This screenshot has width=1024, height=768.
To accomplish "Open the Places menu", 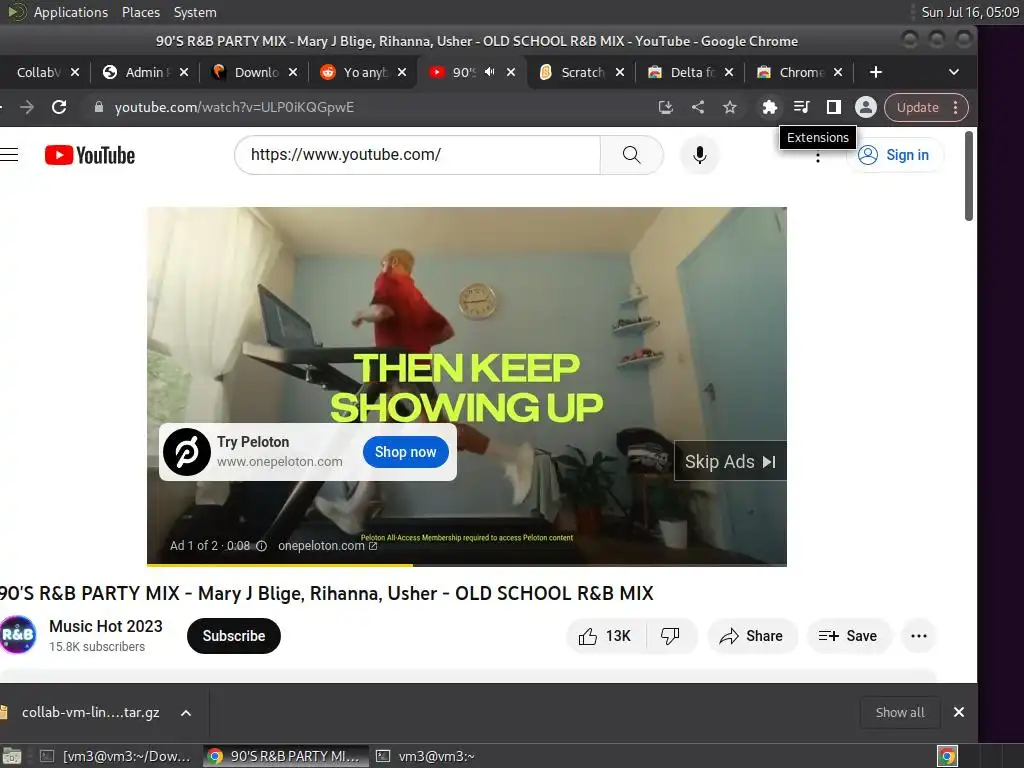I will pyautogui.click(x=140, y=12).
